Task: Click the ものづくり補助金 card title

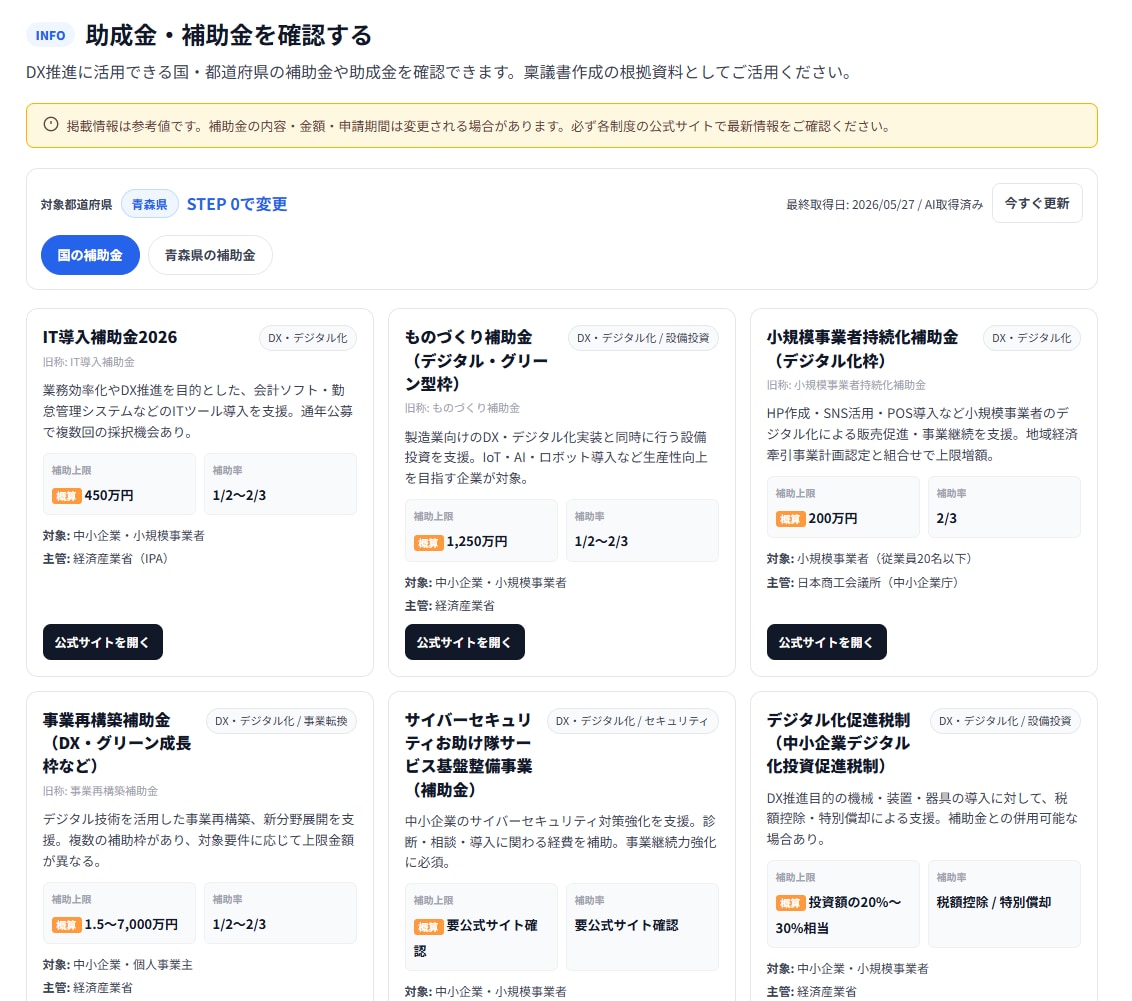Action: pyautogui.click(x=476, y=360)
